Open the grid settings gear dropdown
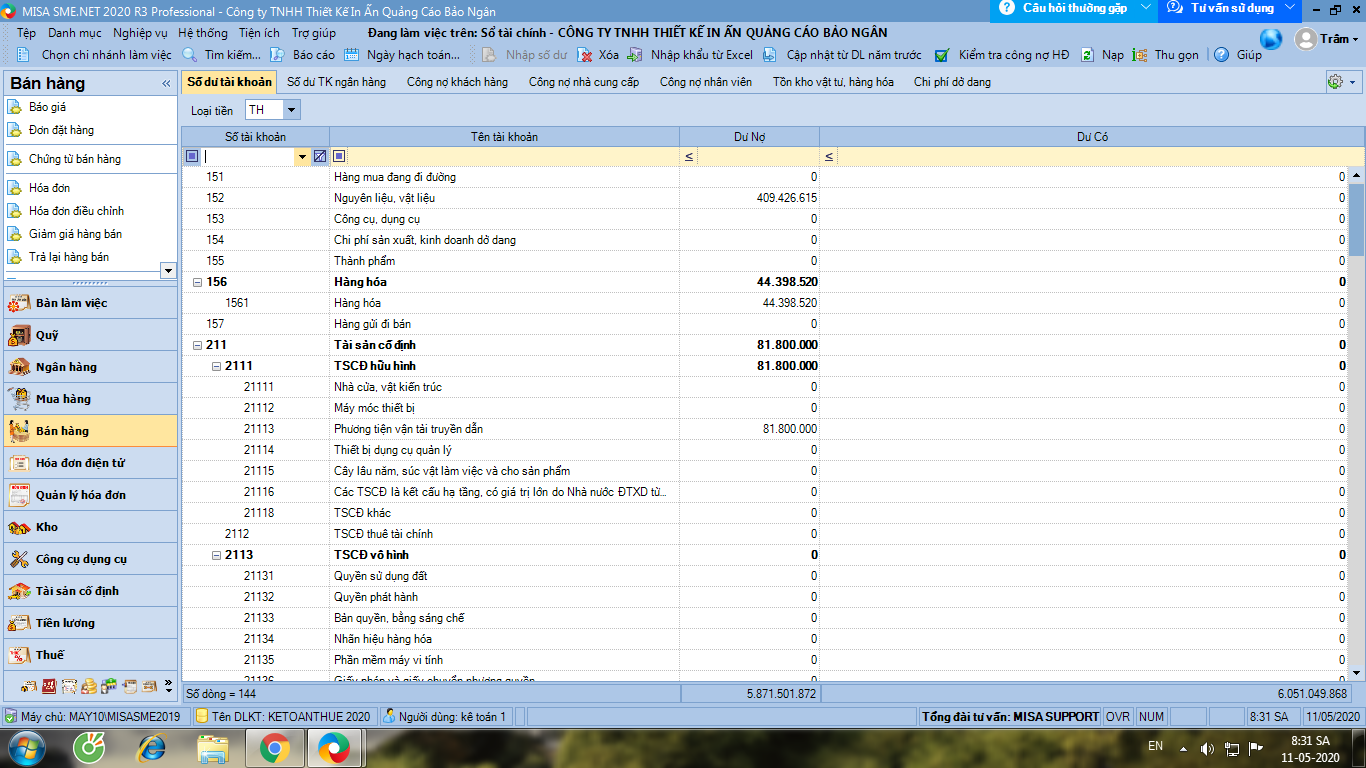This screenshot has height=768, width=1366. pyautogui.click(x=1341, y=82)
